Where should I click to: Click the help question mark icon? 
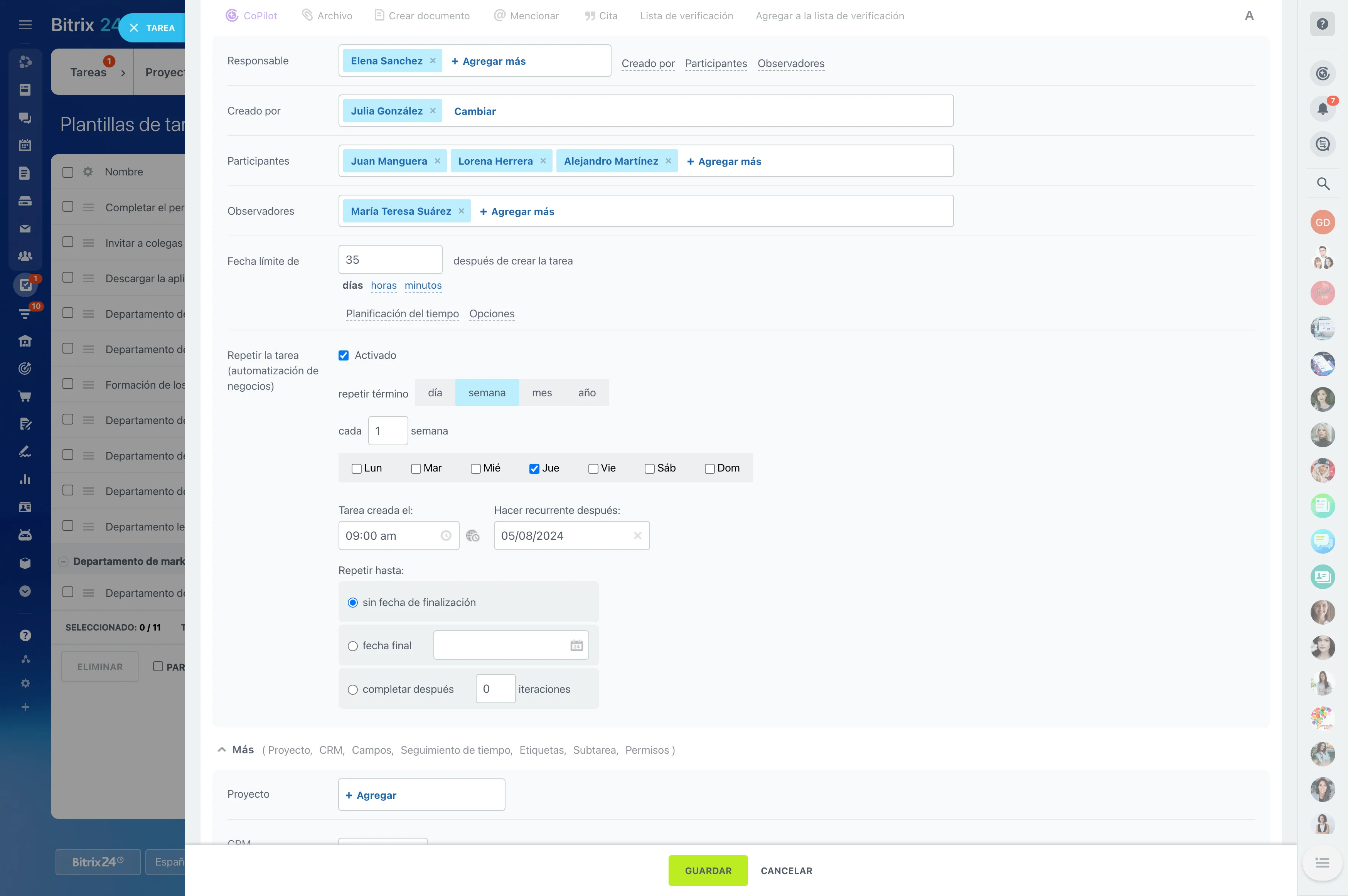tap(1322, 24)
